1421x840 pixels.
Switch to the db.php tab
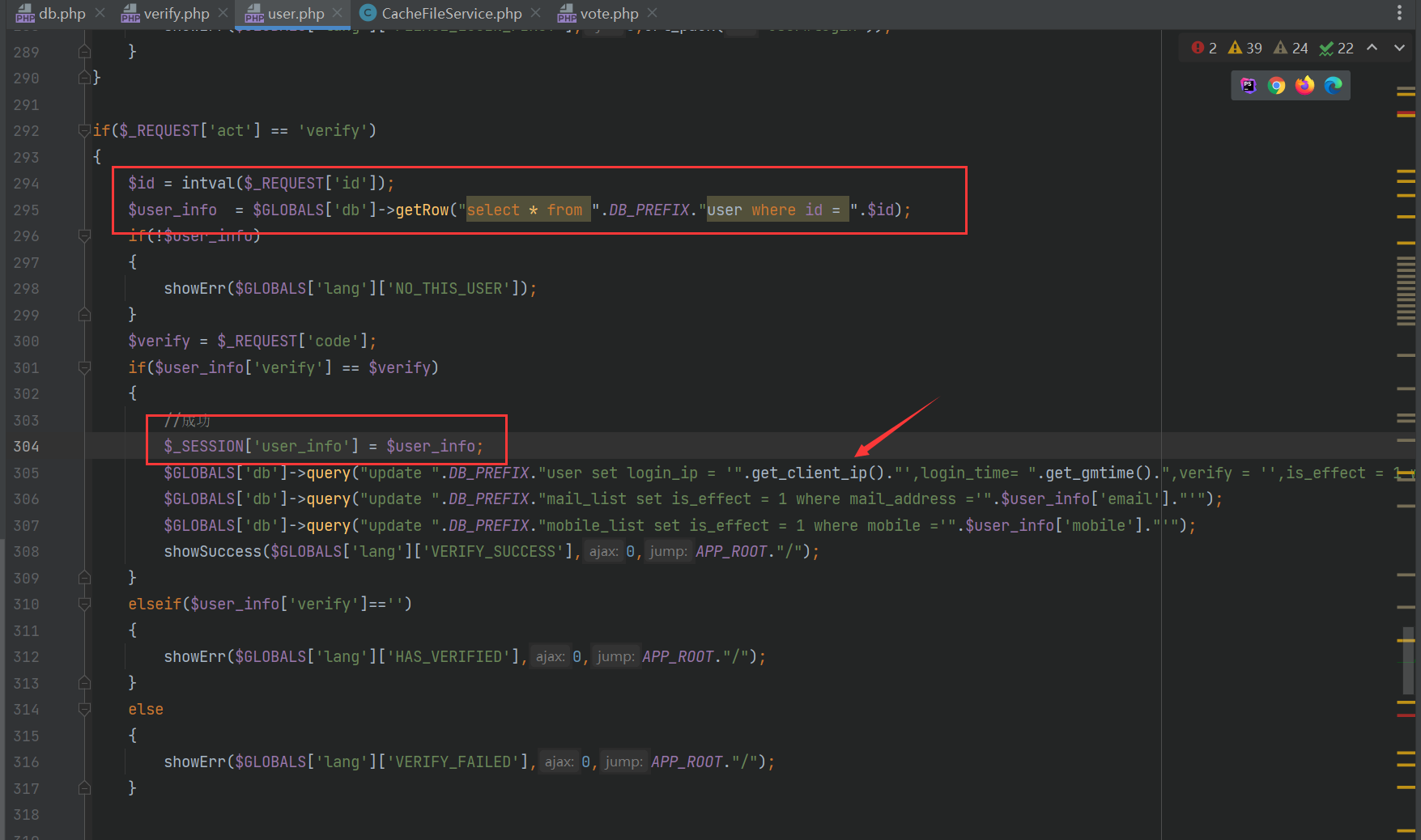[x=53, y=14]
